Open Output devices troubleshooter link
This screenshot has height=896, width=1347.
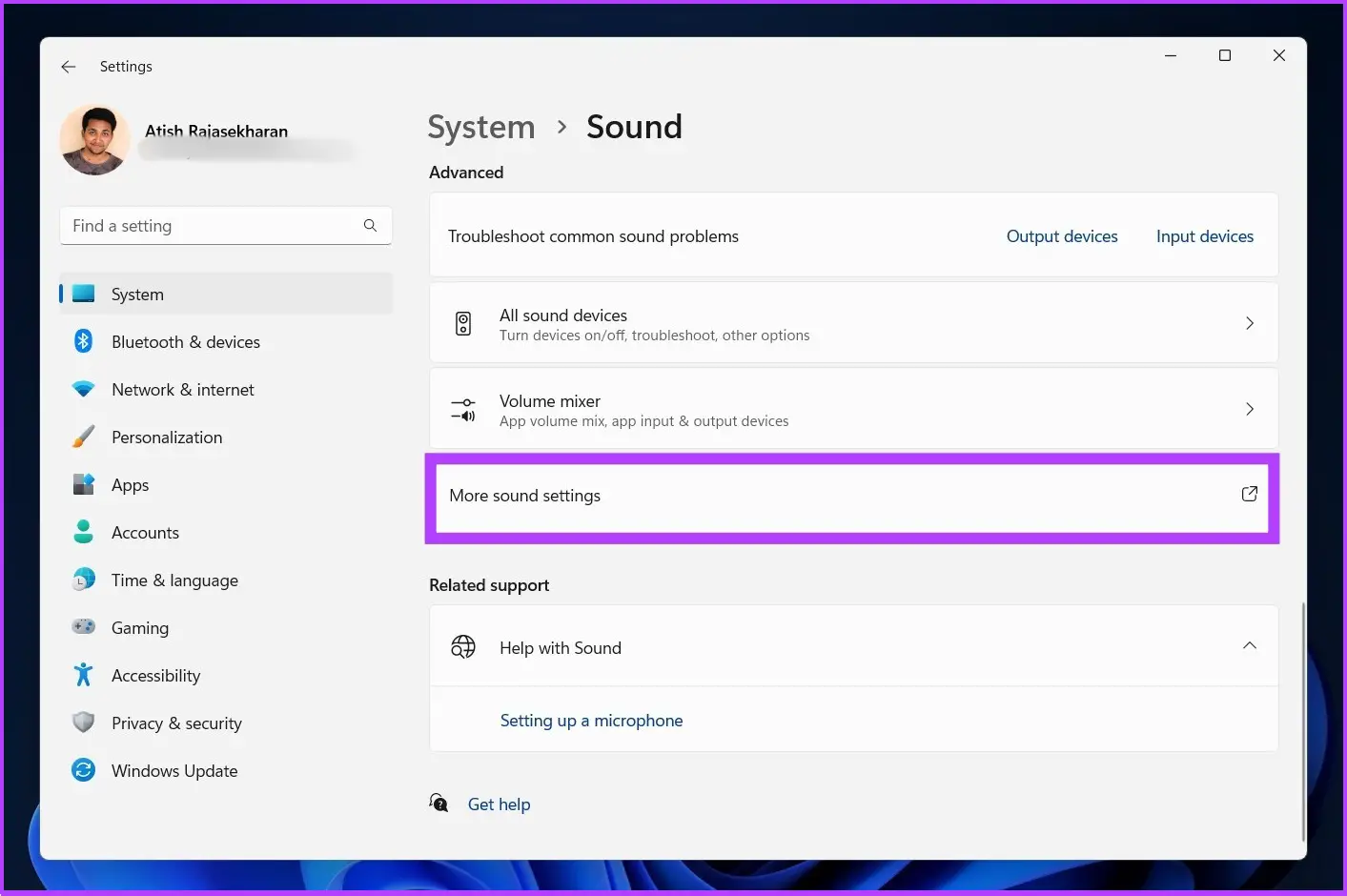click(x=1062, y=236)
